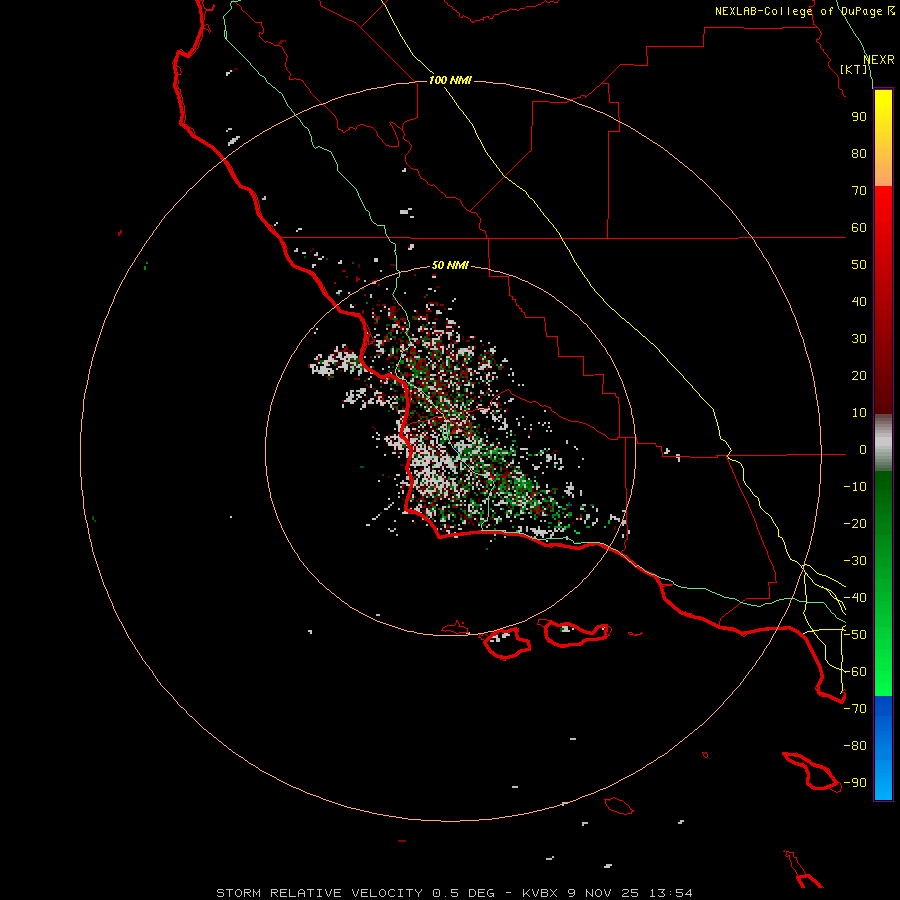Click the 10 knot label on the scale
This screenshot has height=900, width=900.
(859, 413)
